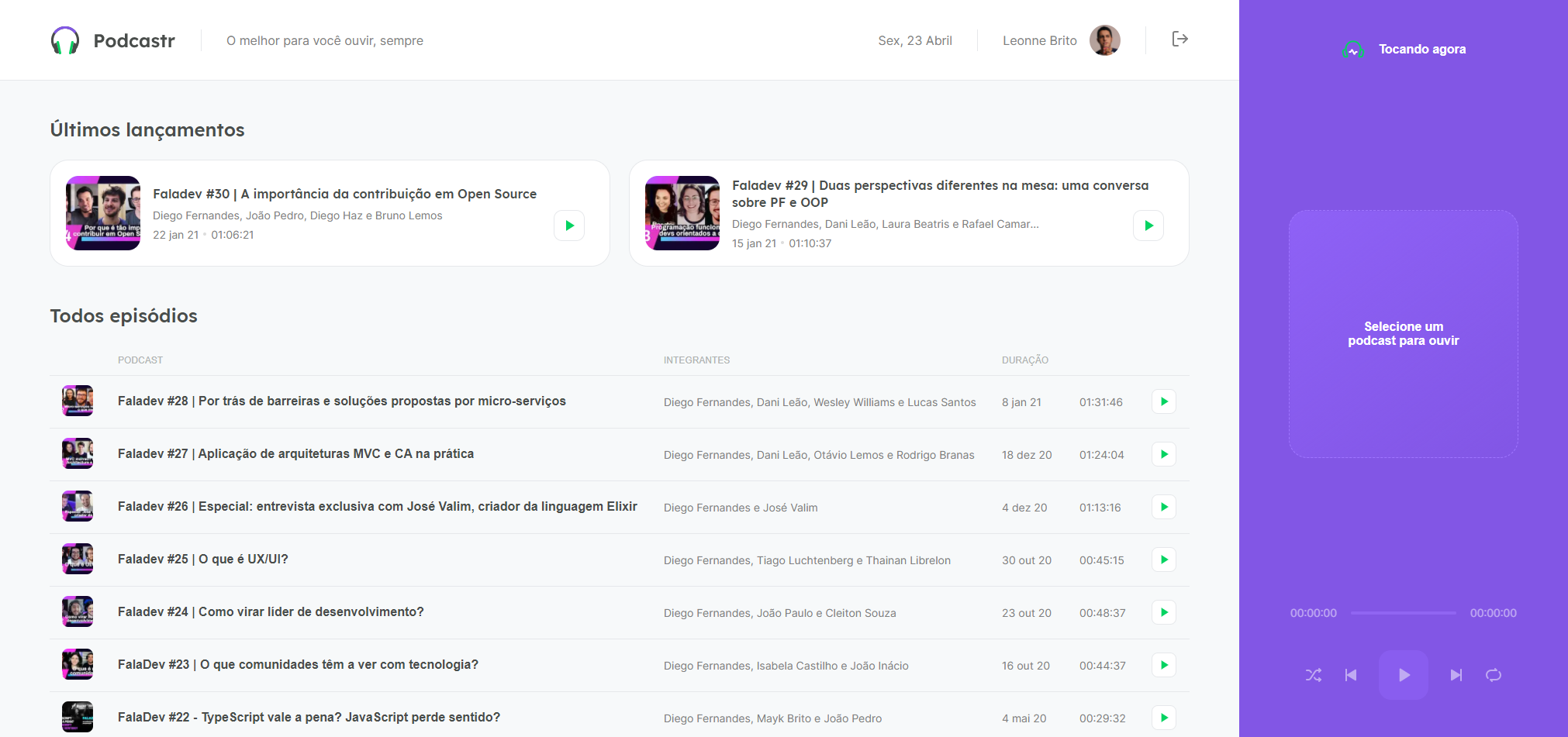Open Leonne Brito's profile avatar

pos(1105,40)
